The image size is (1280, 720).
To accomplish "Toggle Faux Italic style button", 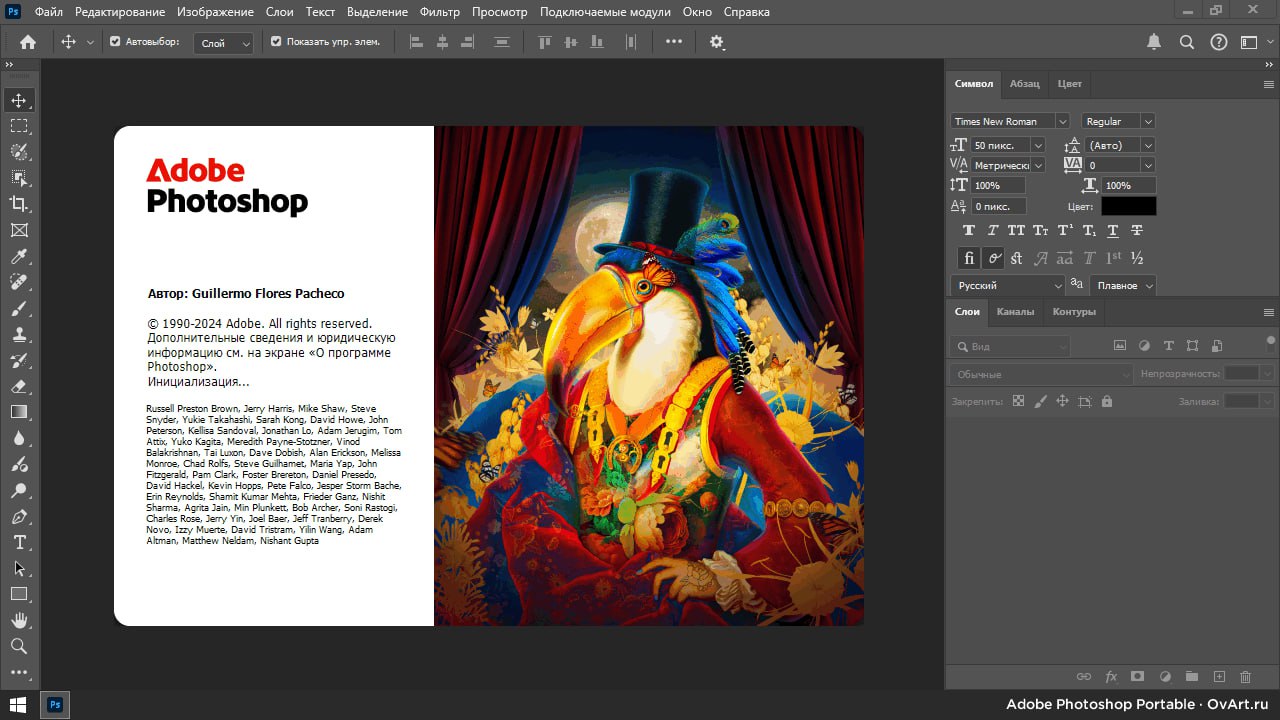I will tap(993, 230).
